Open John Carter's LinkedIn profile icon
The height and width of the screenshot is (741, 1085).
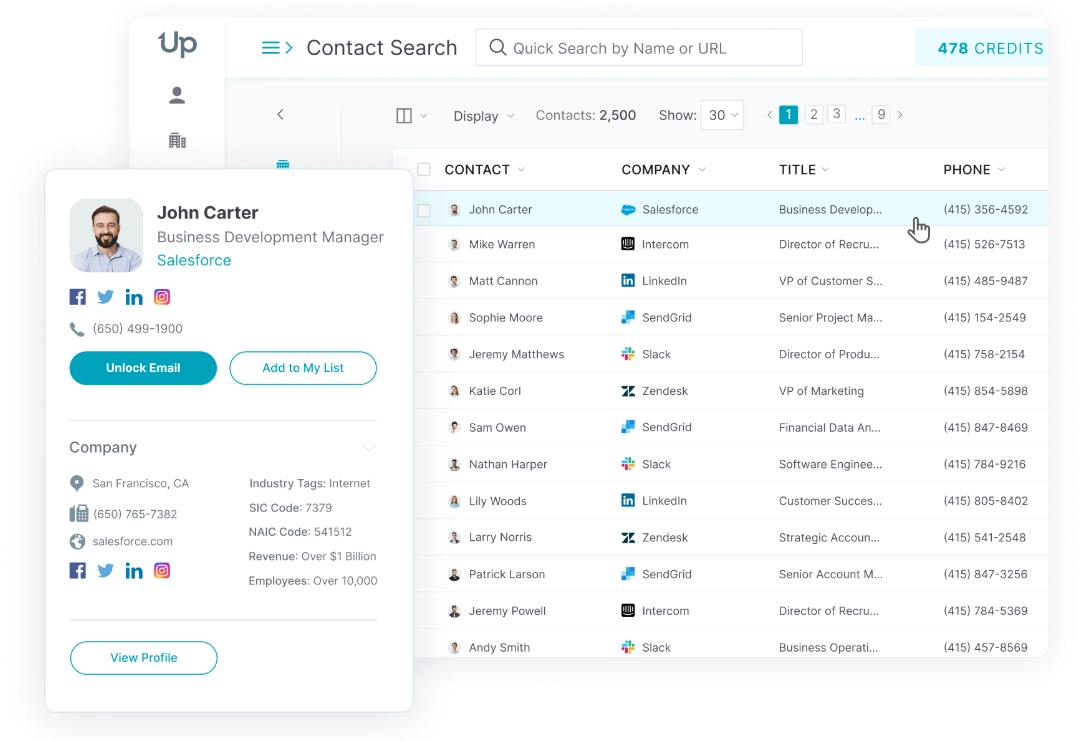tap(134, 298)
